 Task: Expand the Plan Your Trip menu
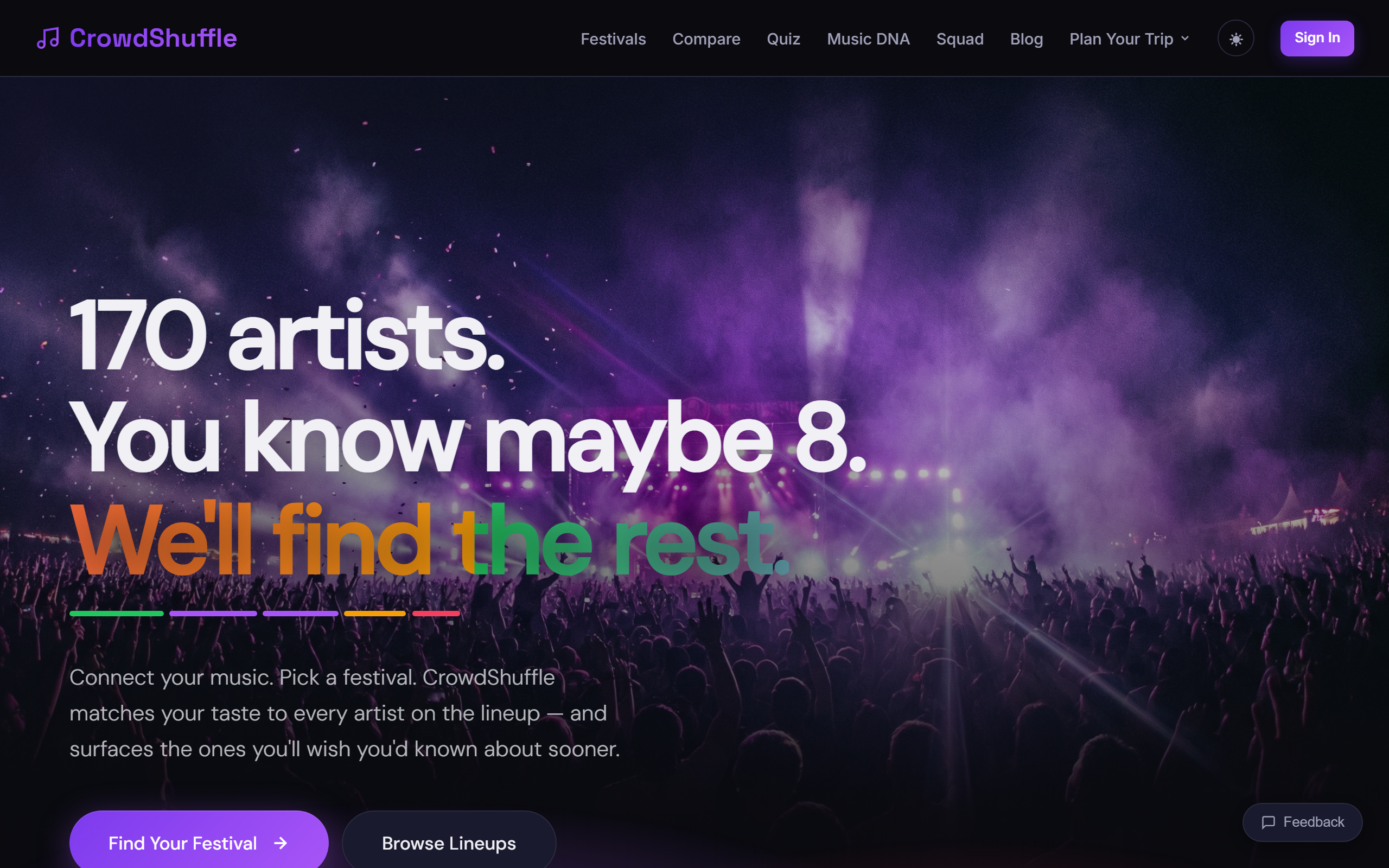1121,39
